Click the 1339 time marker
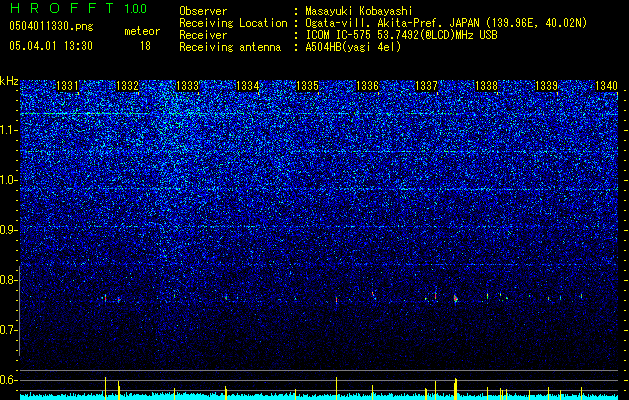Image resolution: width=629 pixels, height=400 pixels. [x=546, y=86]
